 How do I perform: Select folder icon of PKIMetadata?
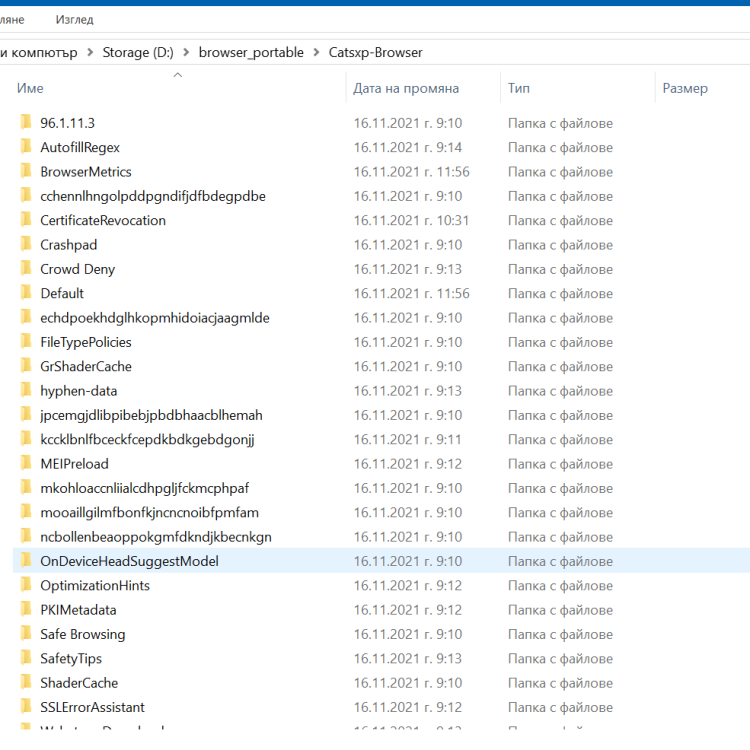[x=26, y=609]
